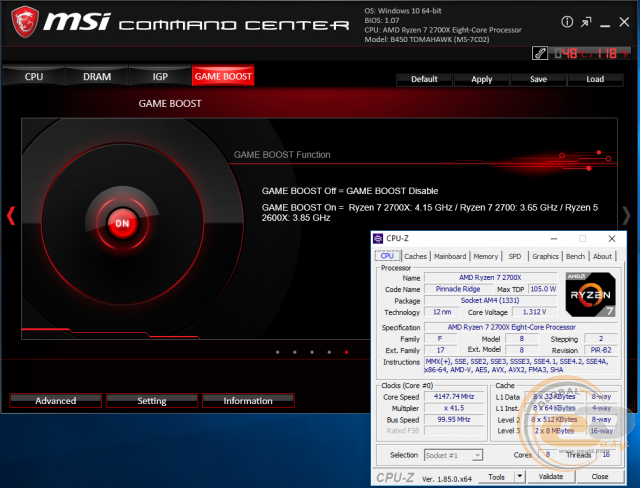This screenshot has width=640, height=488.
Task: Expand the Tools dropdown arrow in CPU-Z
Action: (519, 477)
